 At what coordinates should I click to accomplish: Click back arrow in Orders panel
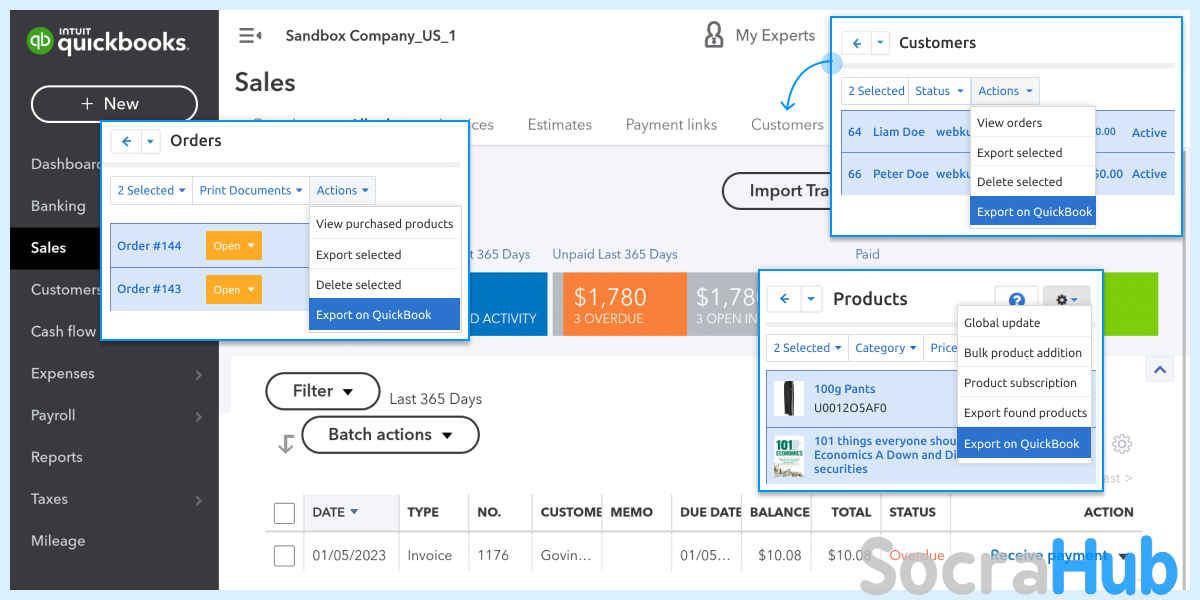(x=126, y=141)
